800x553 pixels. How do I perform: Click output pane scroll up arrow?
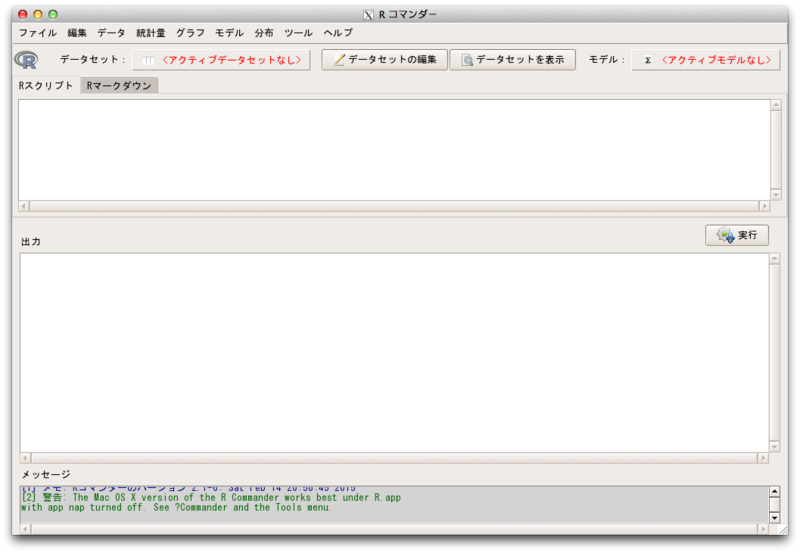(774, 259)
